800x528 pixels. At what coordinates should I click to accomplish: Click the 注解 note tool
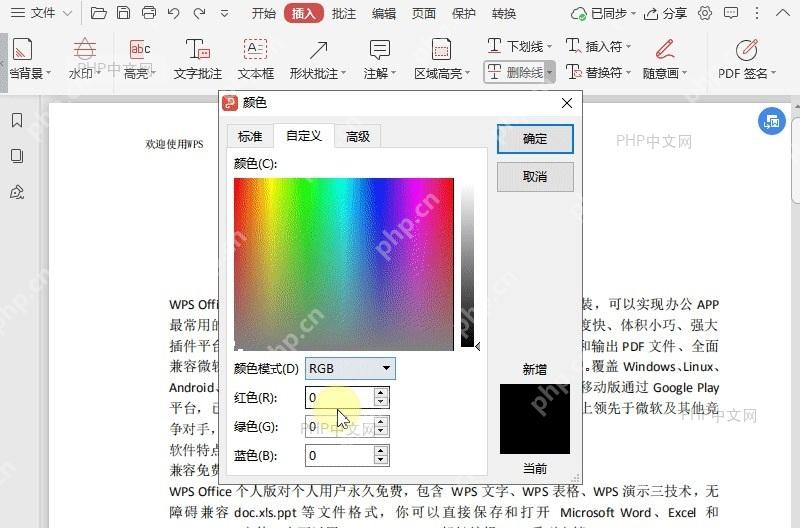[x=380, y=59]
